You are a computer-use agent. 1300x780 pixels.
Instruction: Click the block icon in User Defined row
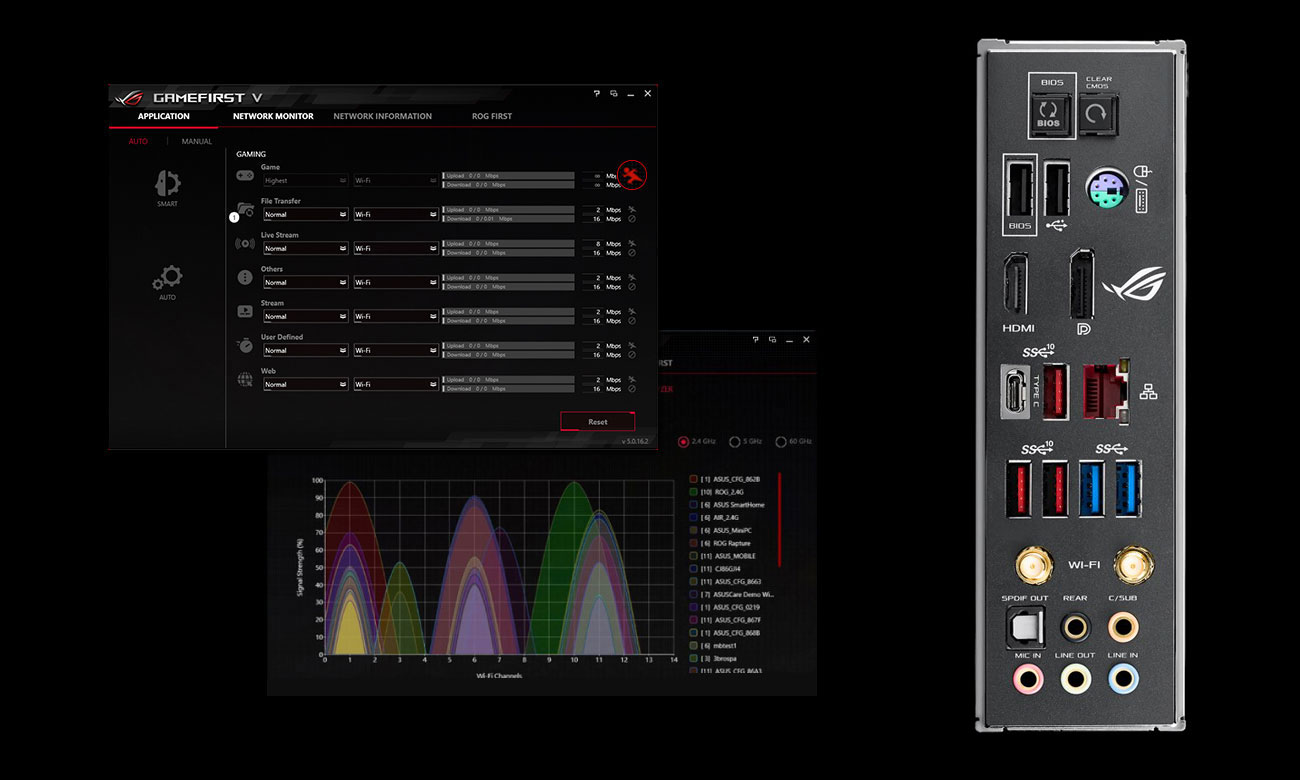(632, 355)
